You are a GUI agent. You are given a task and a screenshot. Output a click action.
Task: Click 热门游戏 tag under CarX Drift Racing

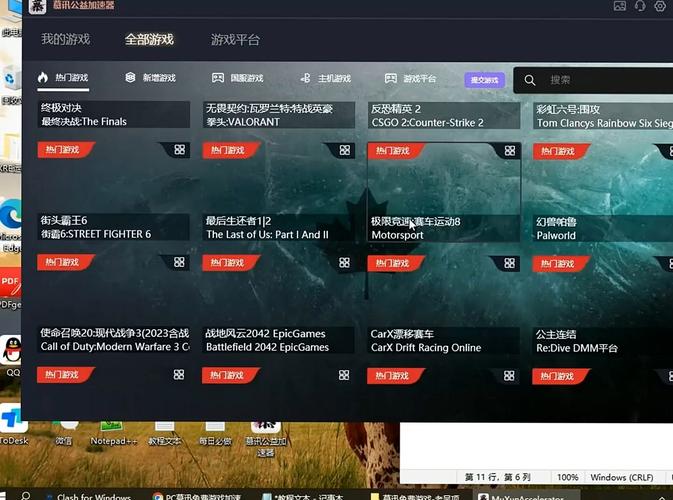pos(395,376)
